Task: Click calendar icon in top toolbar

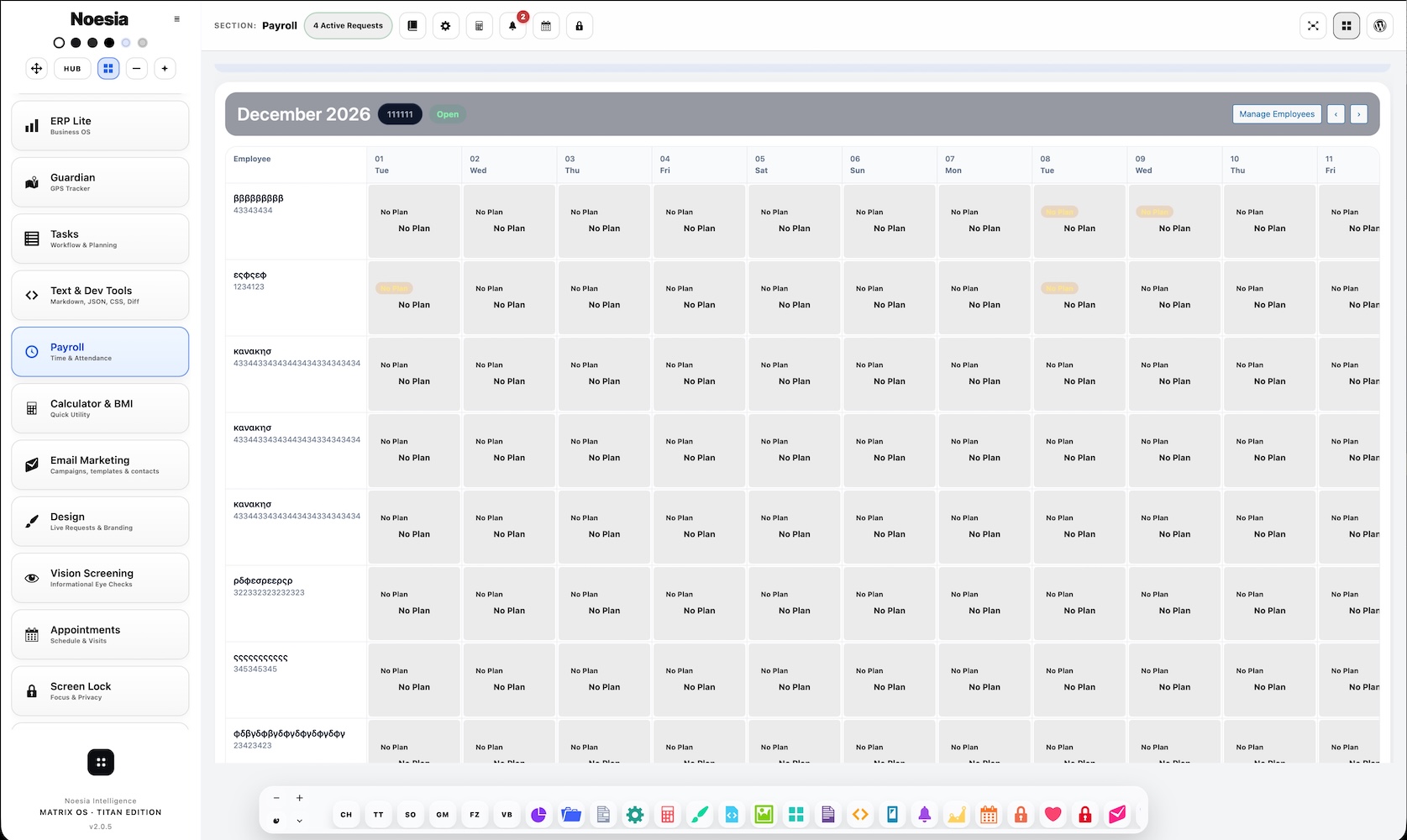Action: tap(546, 26)
